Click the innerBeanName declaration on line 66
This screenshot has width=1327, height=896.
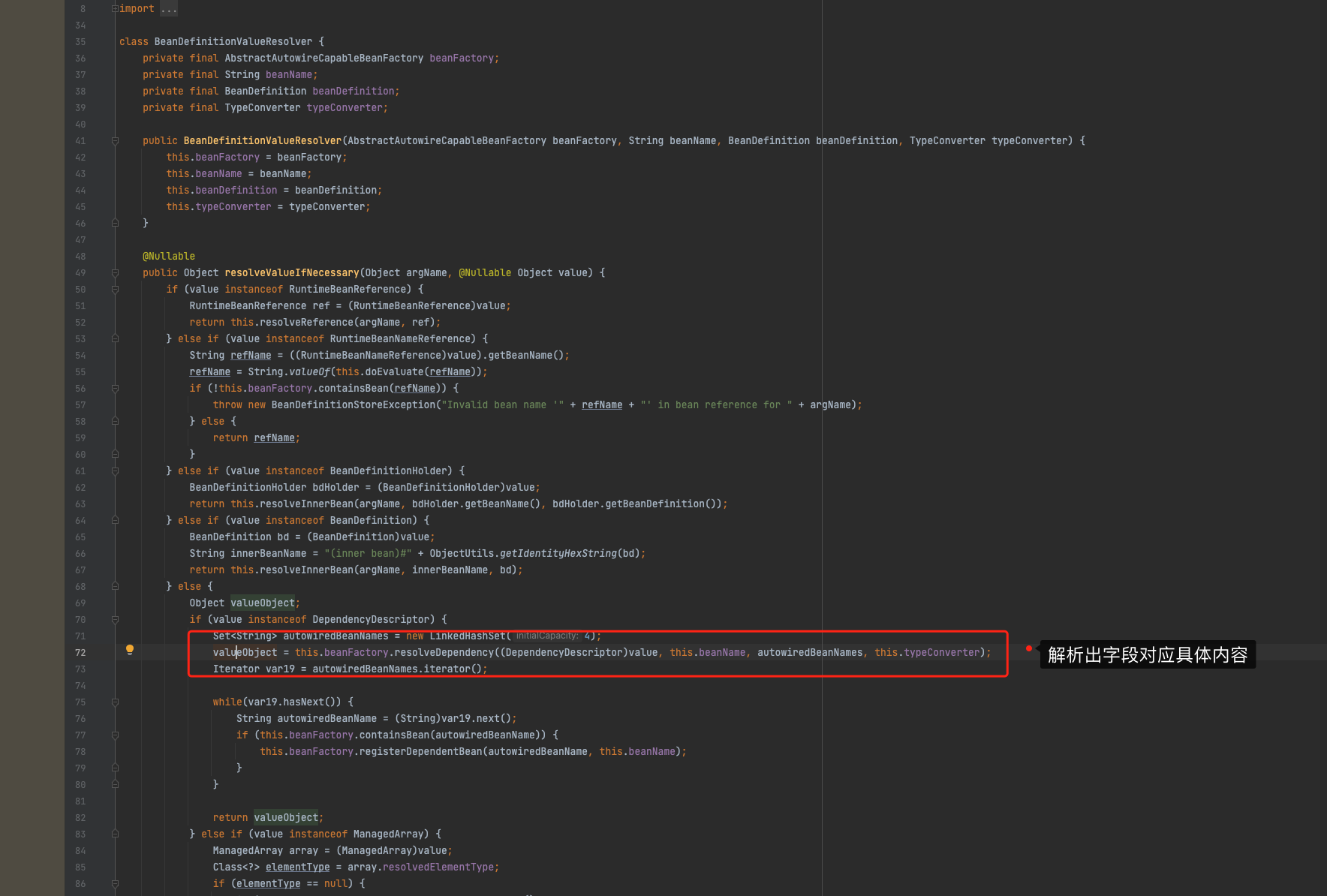[269, 554]
